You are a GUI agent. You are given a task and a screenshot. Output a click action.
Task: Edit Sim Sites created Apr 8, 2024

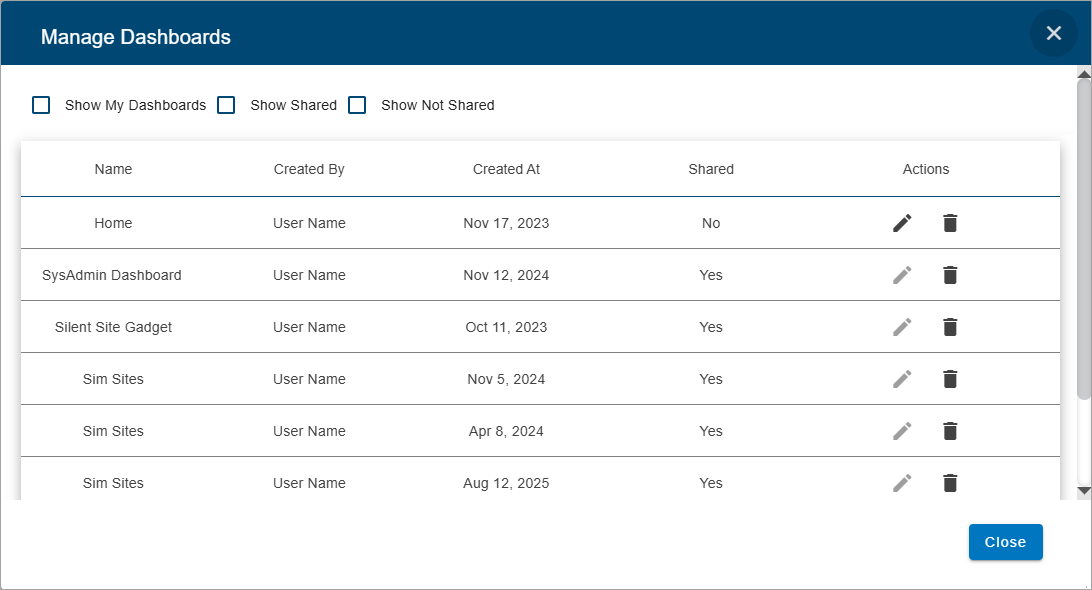tap(902, 431)
